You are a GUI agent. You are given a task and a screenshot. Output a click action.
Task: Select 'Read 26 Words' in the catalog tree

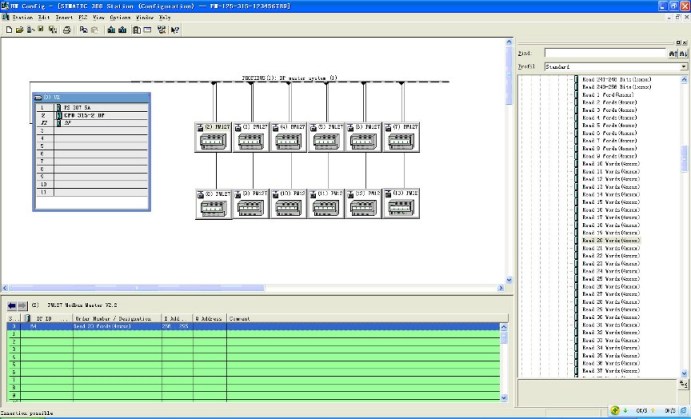click(x=610, y=241)
